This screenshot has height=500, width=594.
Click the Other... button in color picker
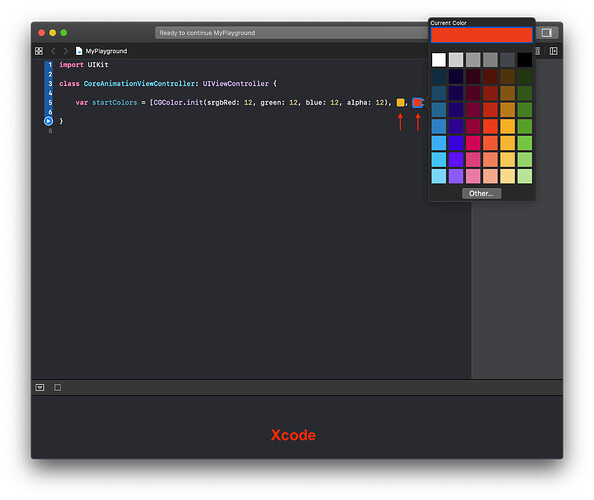coord(481,194)
